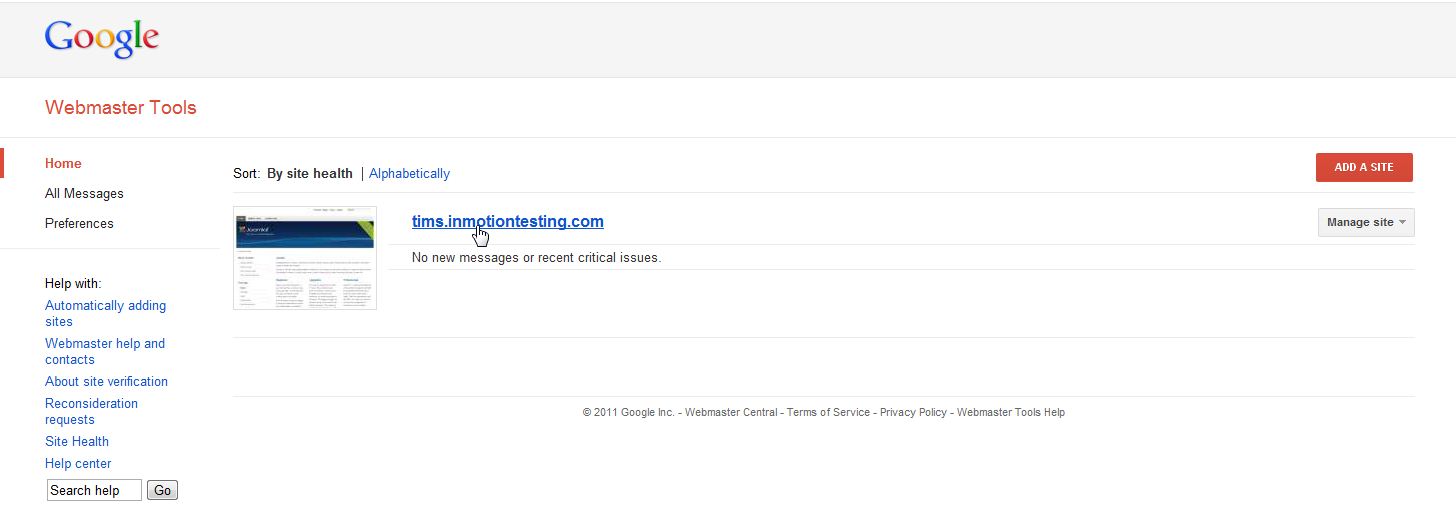Open the Site Health help link
1456x523 pixels.
point(77,441)
